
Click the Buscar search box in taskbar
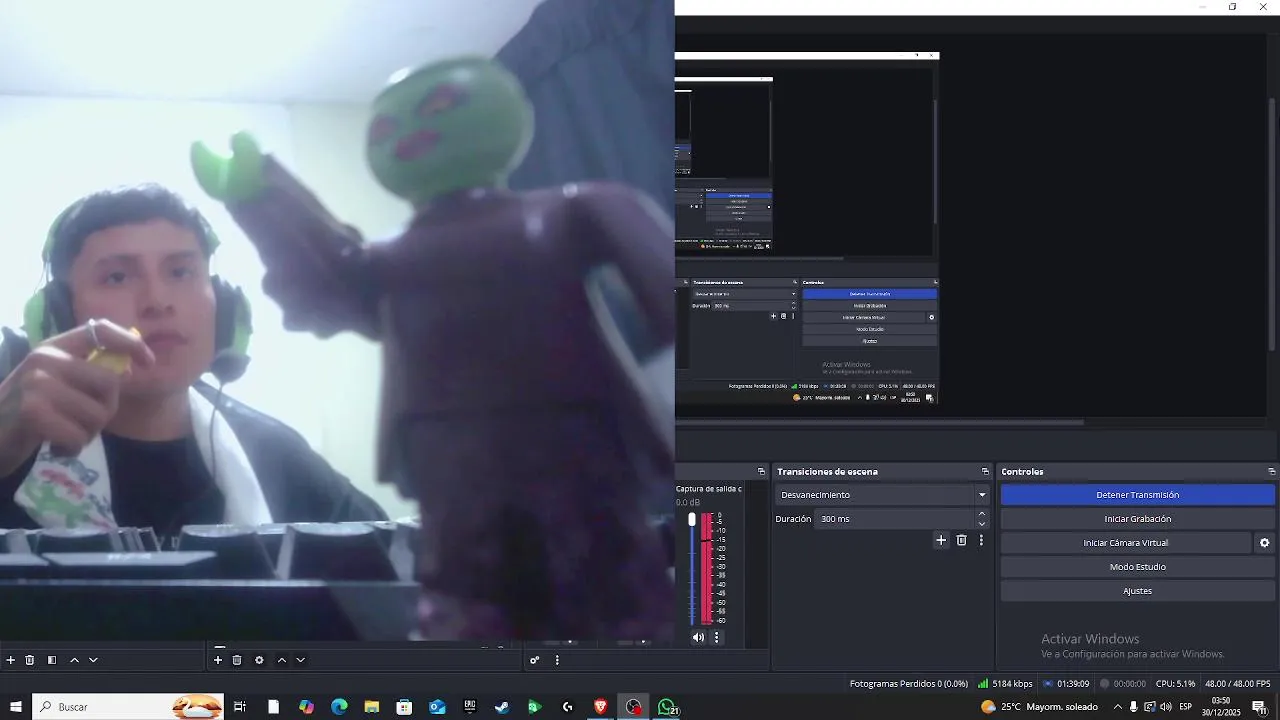tap(128, 707)
